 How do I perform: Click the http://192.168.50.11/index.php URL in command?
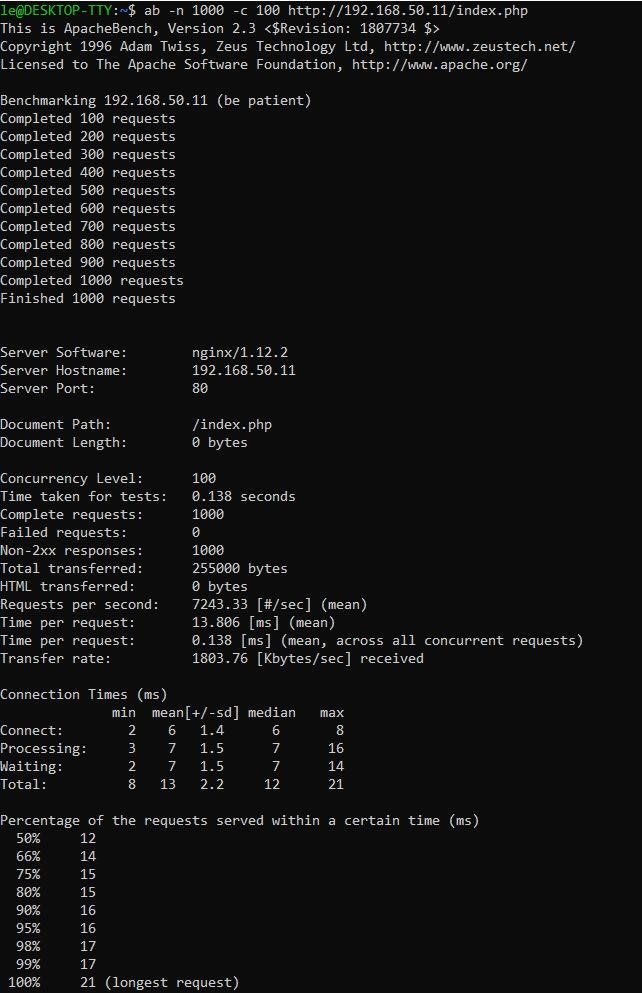(408, 11)
